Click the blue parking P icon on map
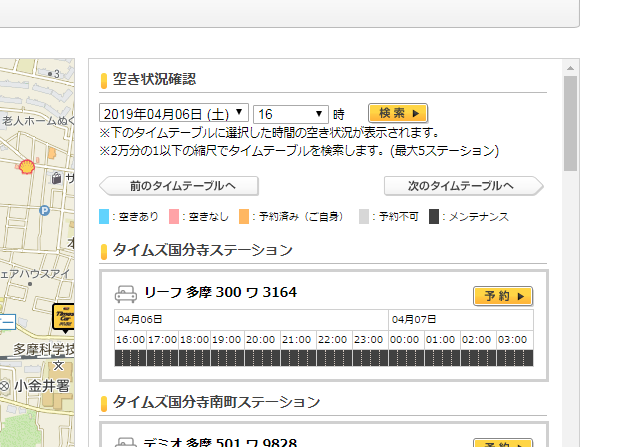The height and width of the screenshot is (447, 630). click(x=45, y=210)
